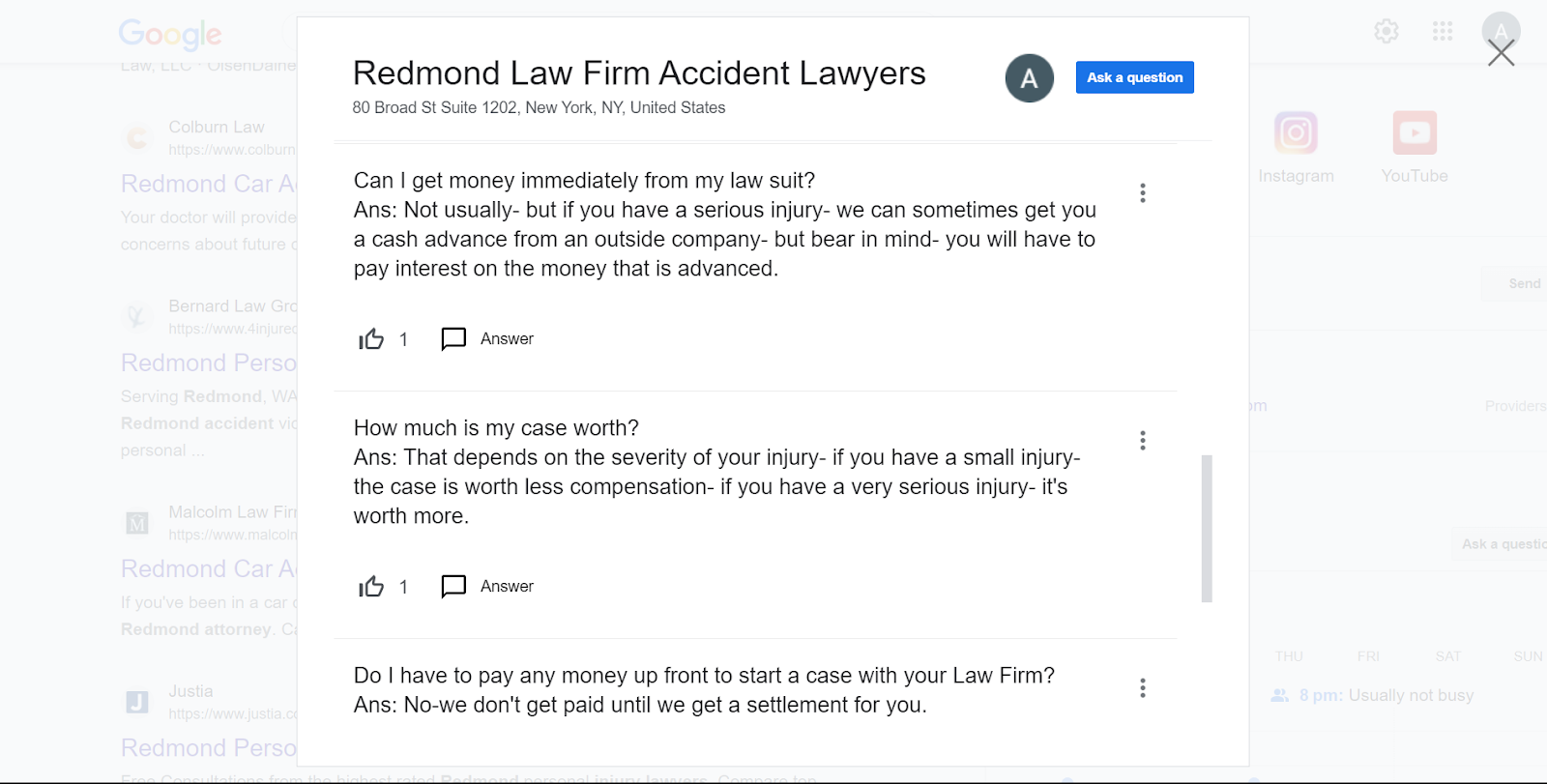This screenshot has height=784, width=1547.
Task: Open the Instagram profile icon
Action: [1296, 133]
